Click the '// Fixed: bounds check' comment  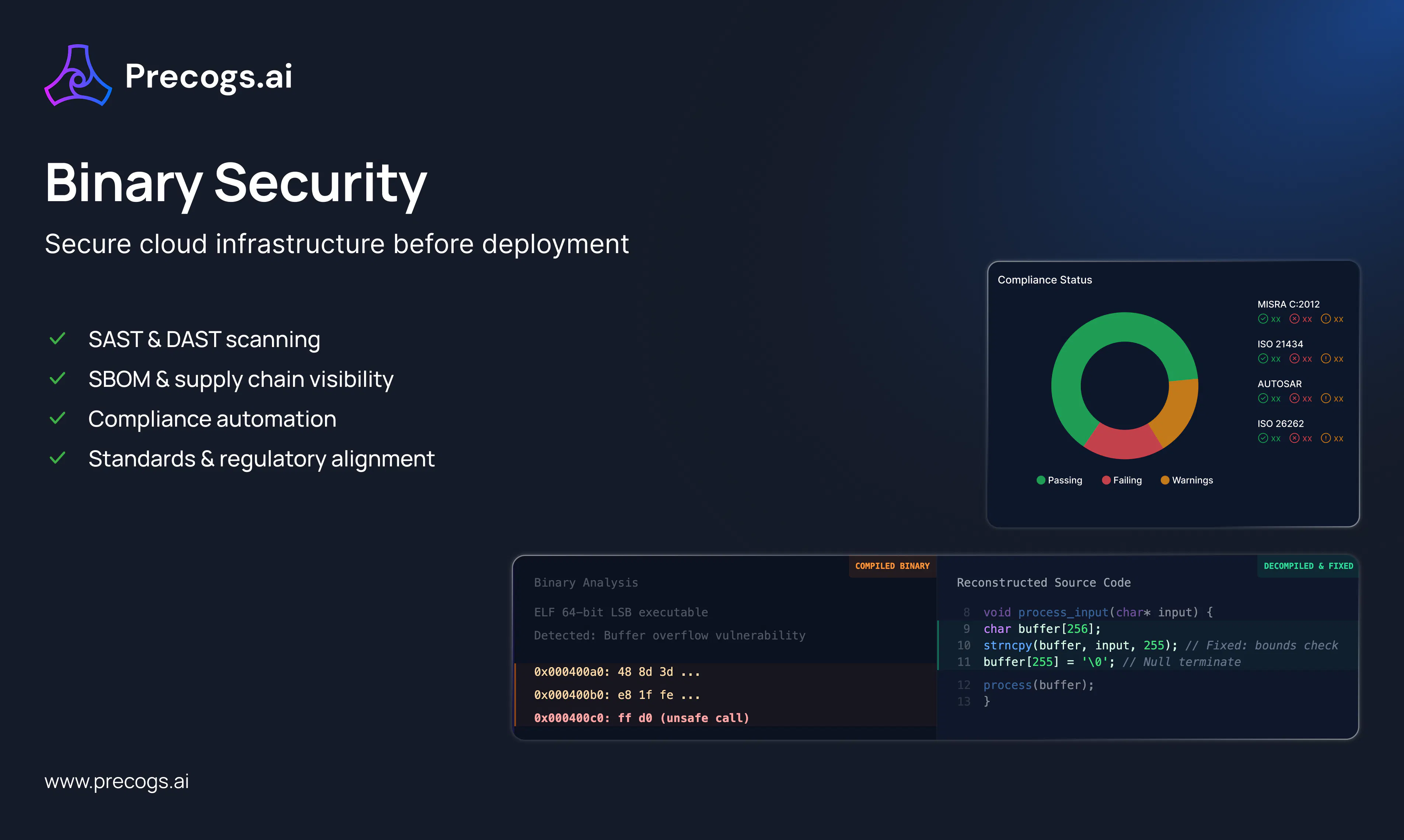[1262, 645]
